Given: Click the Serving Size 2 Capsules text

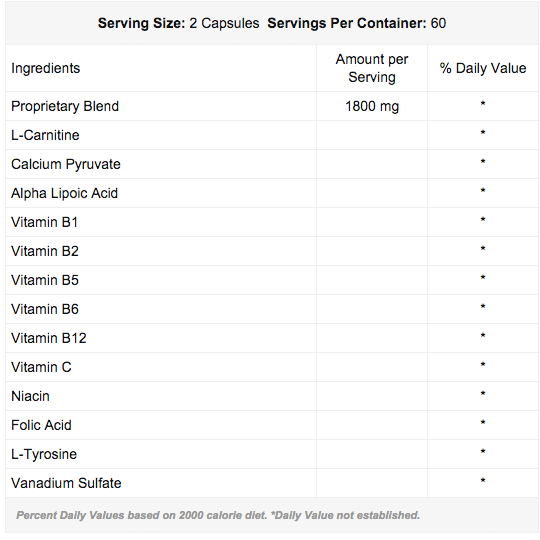Looking at the screenshot, I should coord(178,23).
